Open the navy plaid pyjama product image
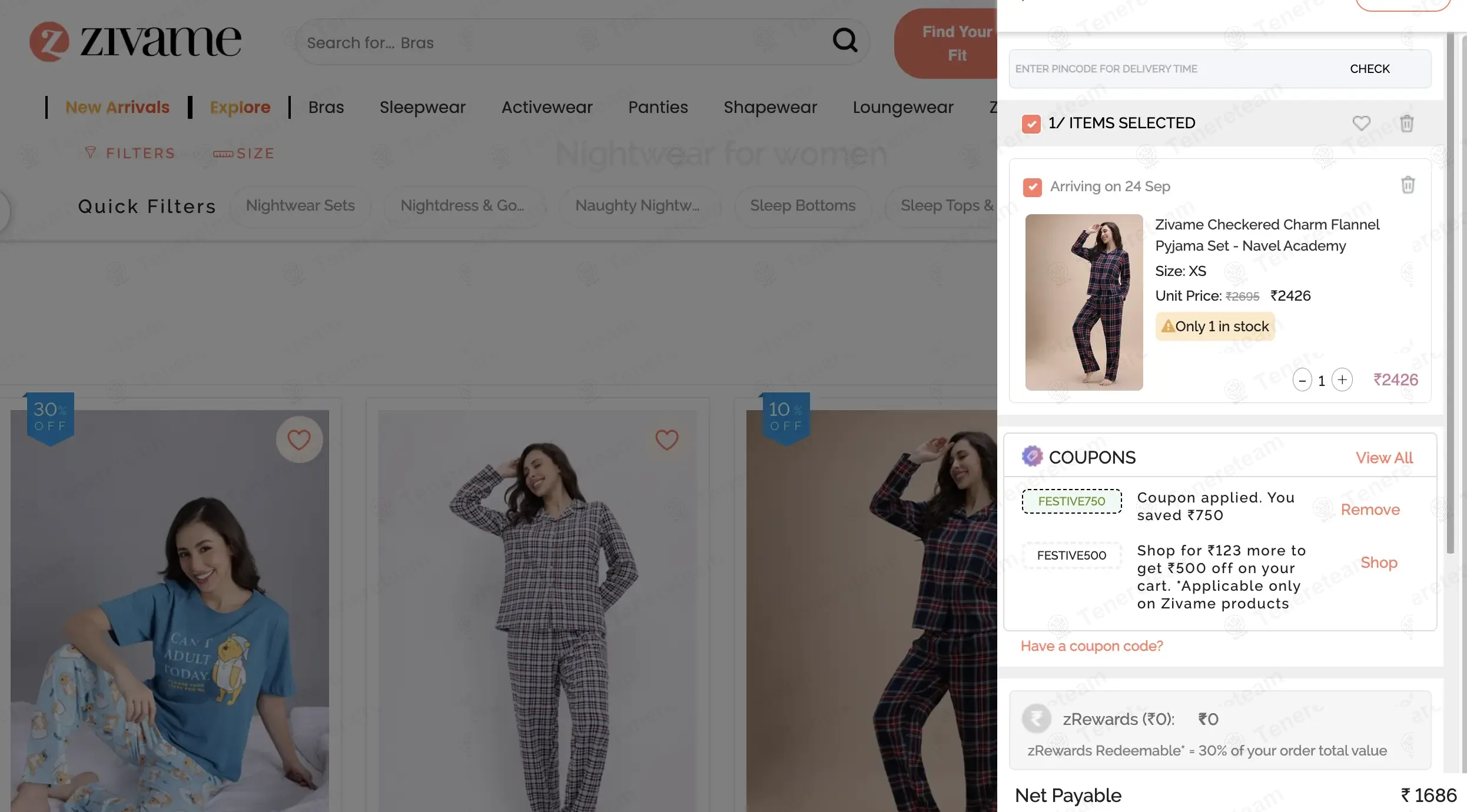The height and width of the screenshot is (812, 1467). (x=871, y=611)
